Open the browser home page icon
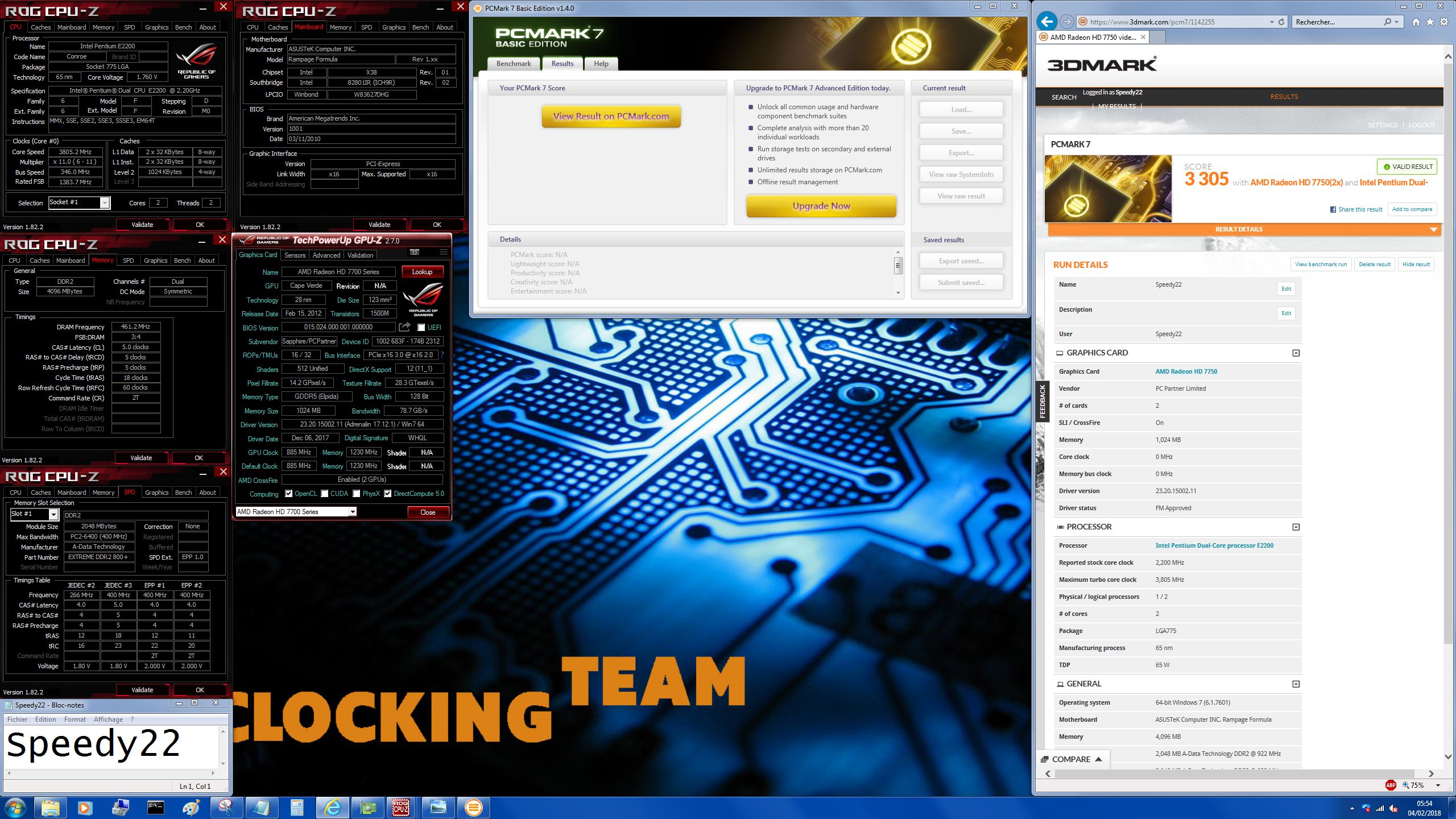This screenshot has height=819, width=1456. click(1416, 22)
